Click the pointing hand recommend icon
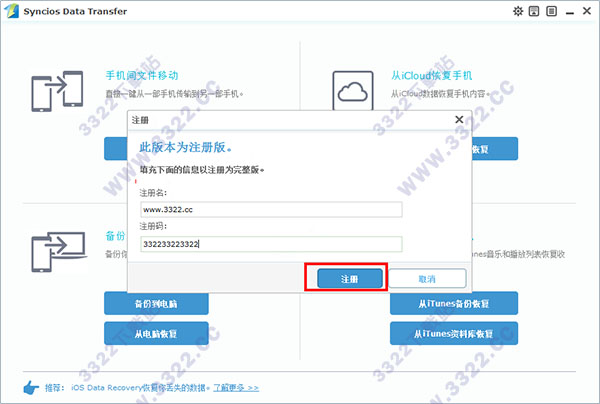Viewport: 600px width, 404px height. [31, 388]
